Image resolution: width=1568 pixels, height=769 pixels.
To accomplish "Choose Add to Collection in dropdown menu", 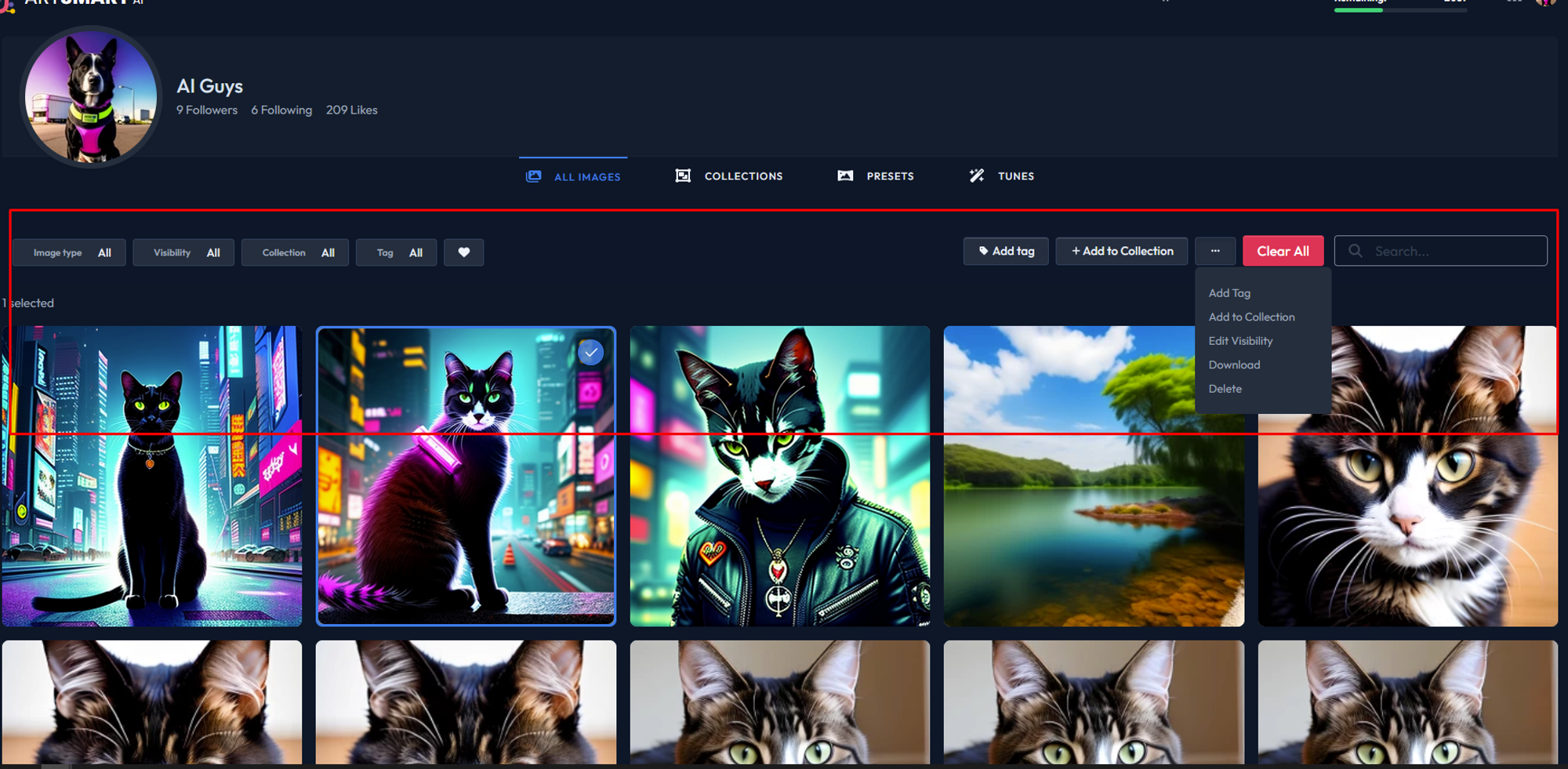I will [x=1251, y=317].
